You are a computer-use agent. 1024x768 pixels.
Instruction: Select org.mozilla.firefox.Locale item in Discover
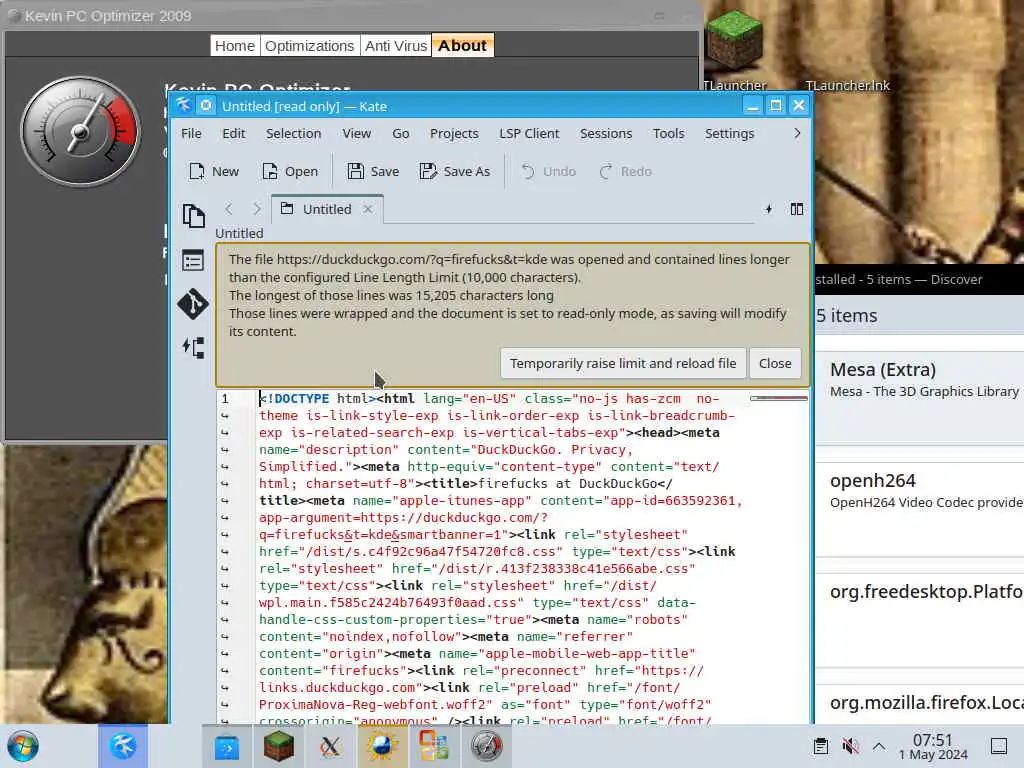tap(920, 704)
